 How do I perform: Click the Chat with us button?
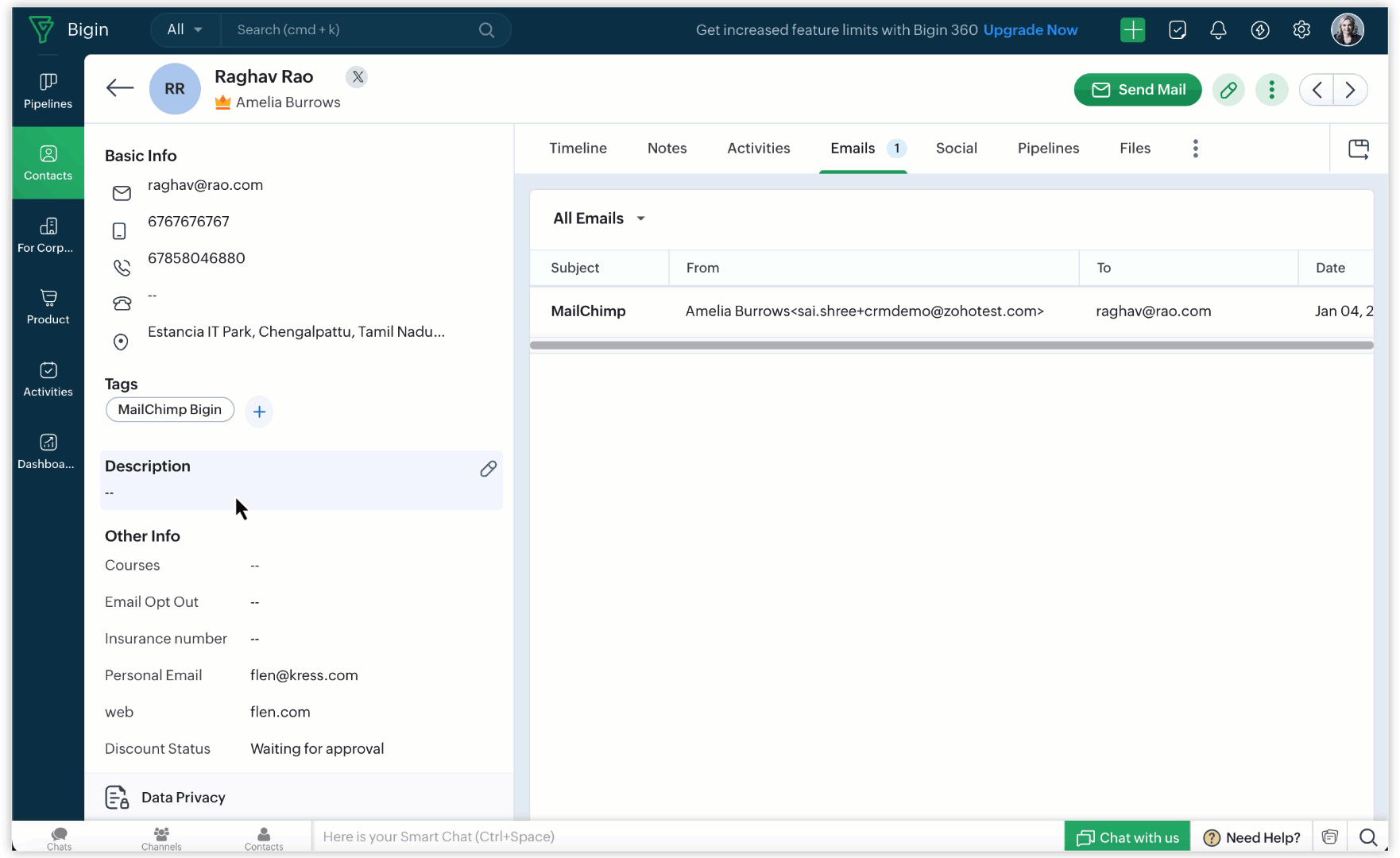[1127, 837]
